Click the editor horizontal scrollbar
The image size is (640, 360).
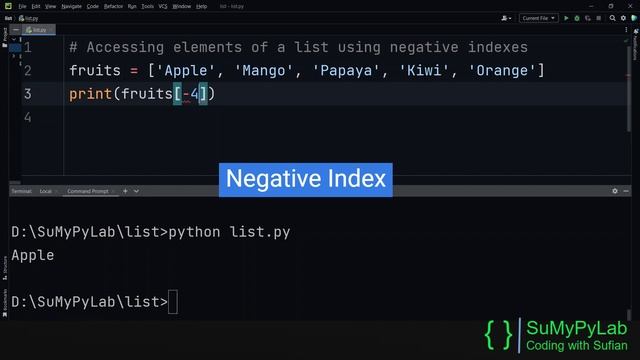point(15,182)
